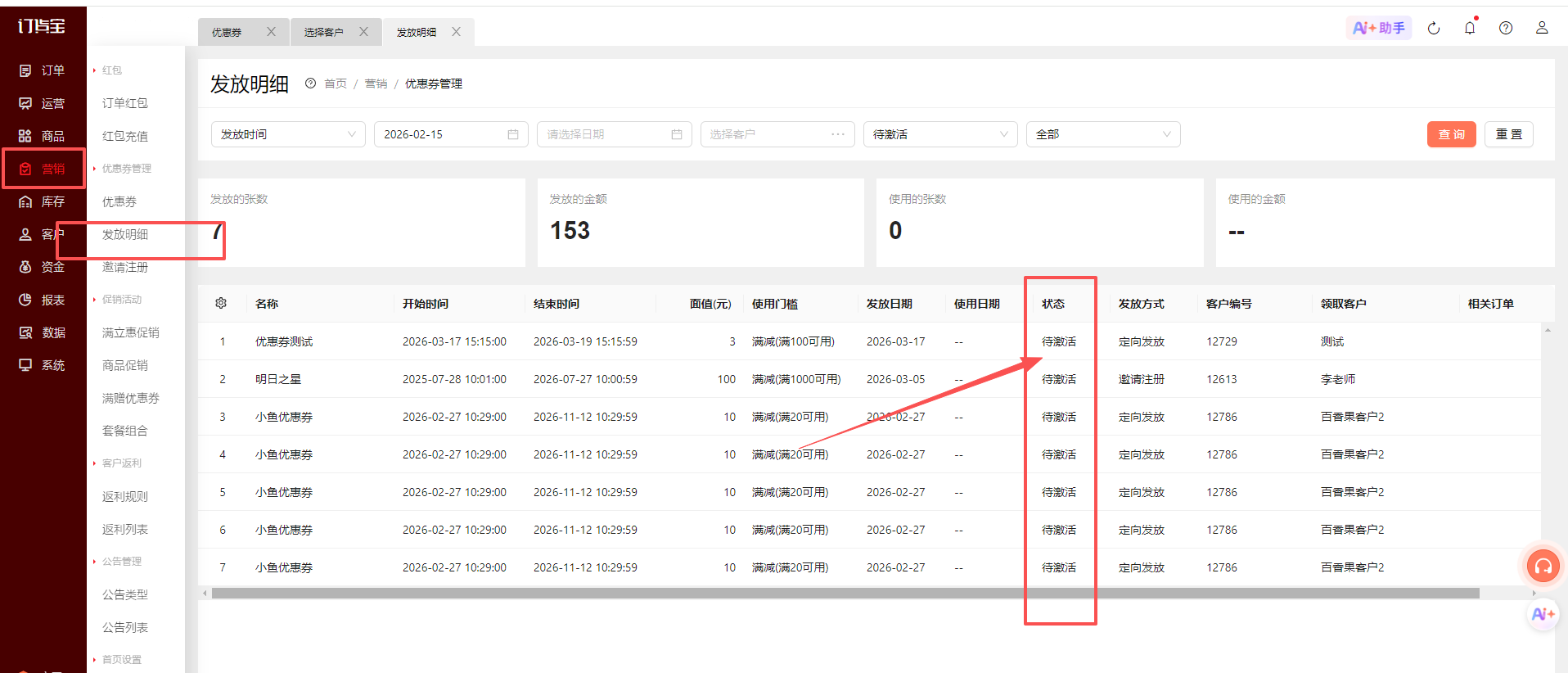Open the 选择客户 selector field
1568x673 pixels.
[x=777, y=134]
